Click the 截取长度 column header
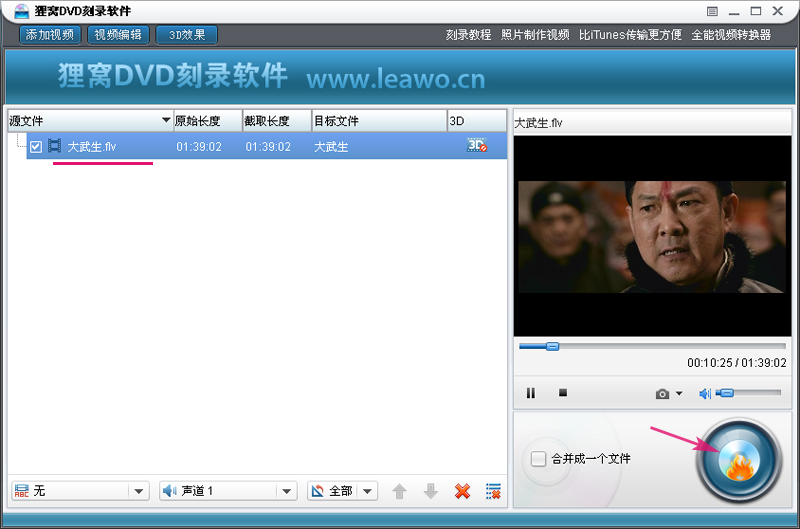This screenshot has width=800, height=529. [x=277, y=121]
